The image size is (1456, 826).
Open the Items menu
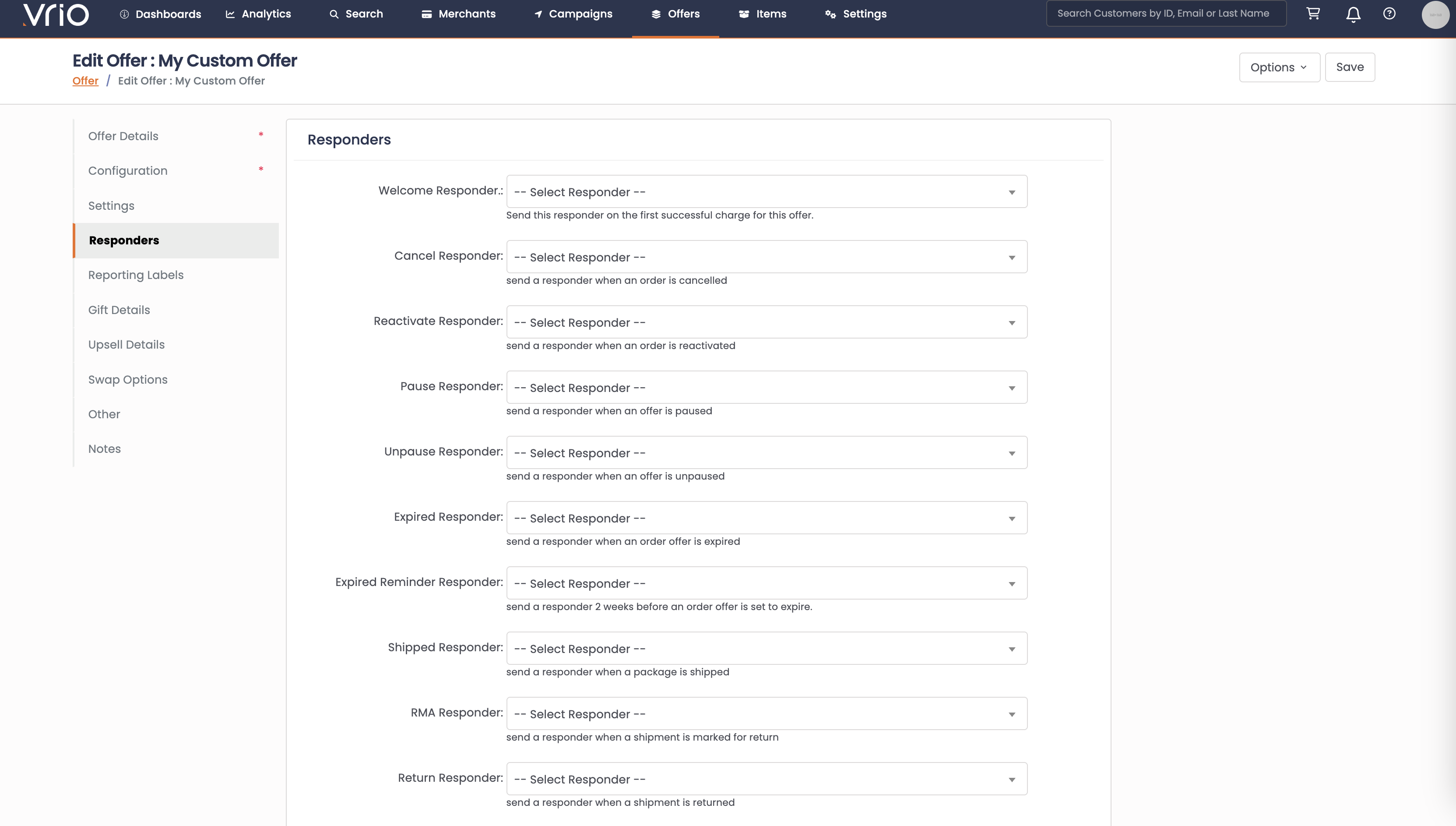763,14
